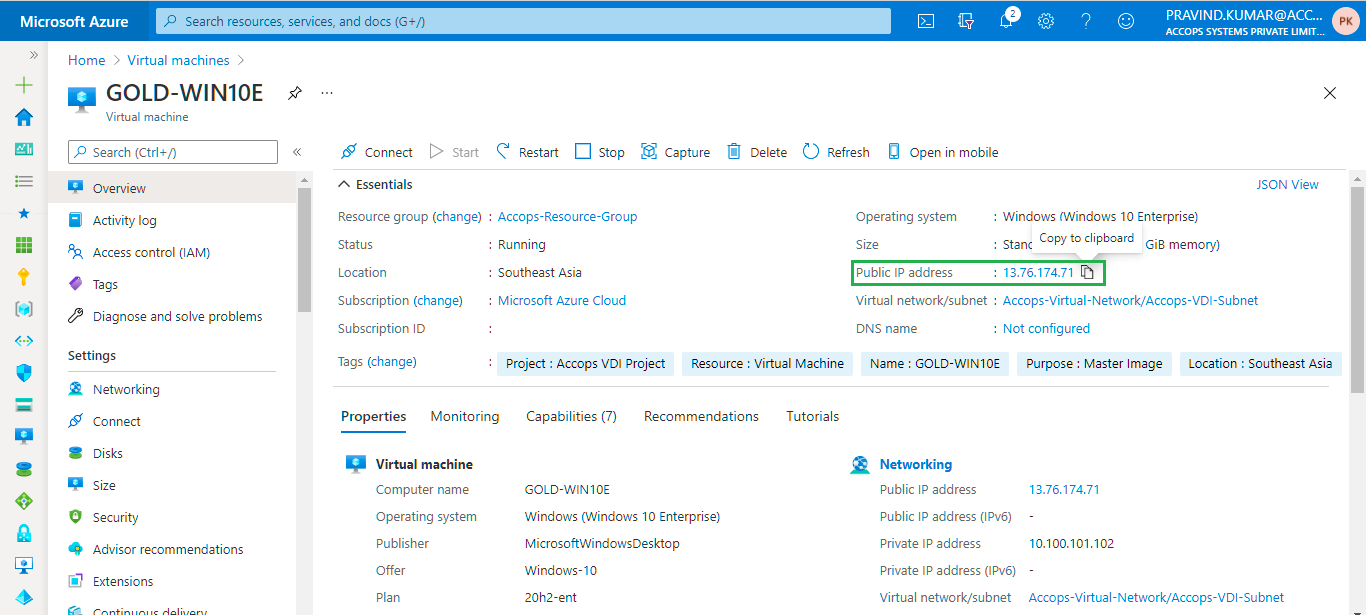Open the shield security icon in rail
This screenshot has height=615, width=1366.
pos(24,372)
